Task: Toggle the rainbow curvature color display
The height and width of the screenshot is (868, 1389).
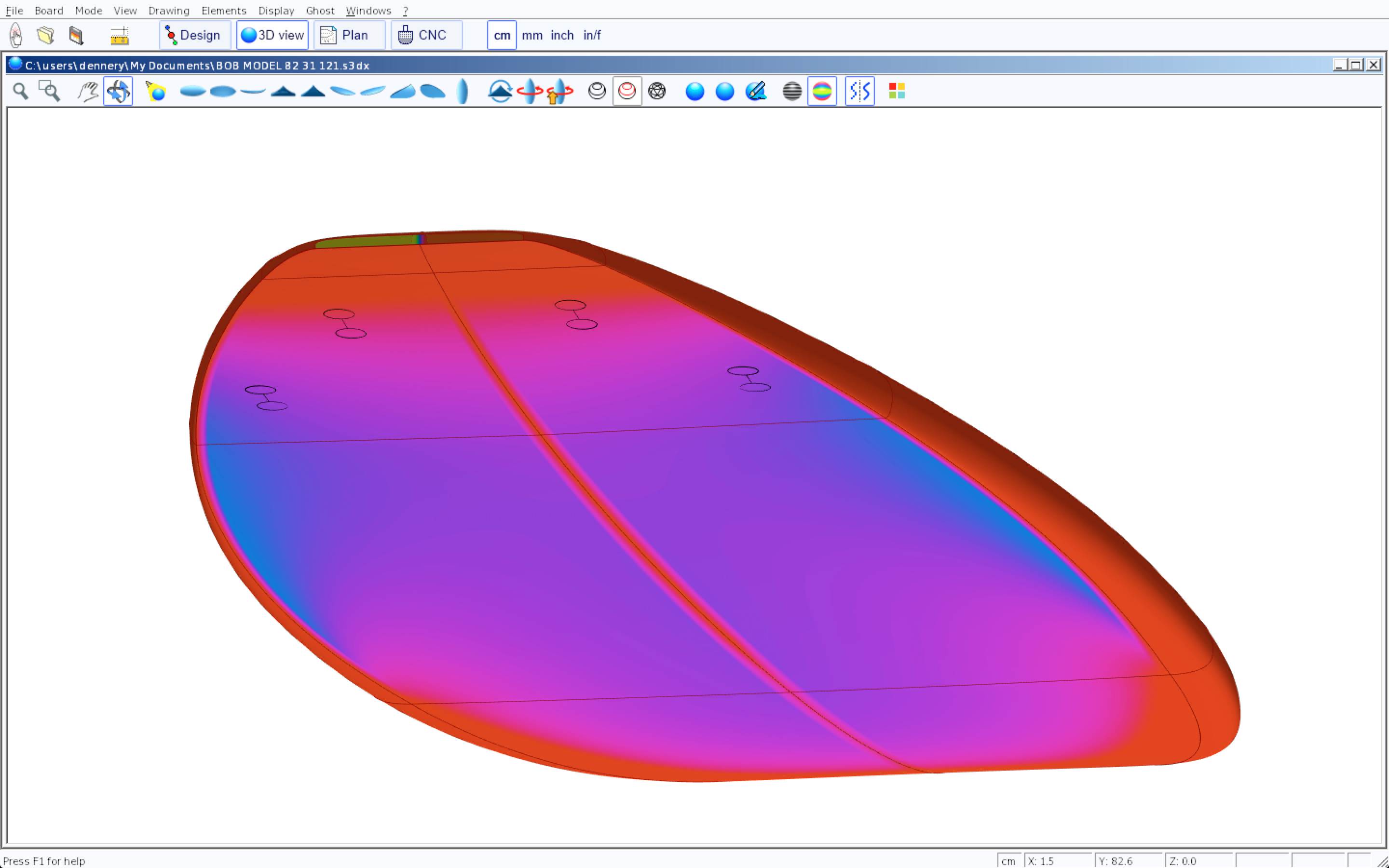Action: [x=822, y=91]
